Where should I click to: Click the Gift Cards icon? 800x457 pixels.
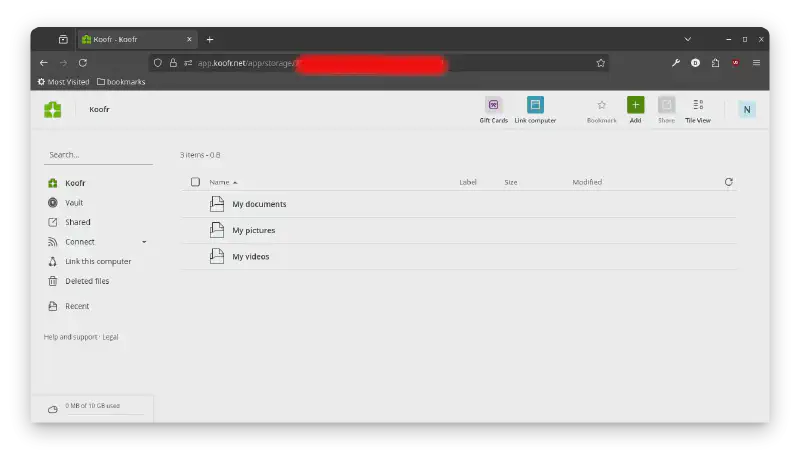point(493,105)
